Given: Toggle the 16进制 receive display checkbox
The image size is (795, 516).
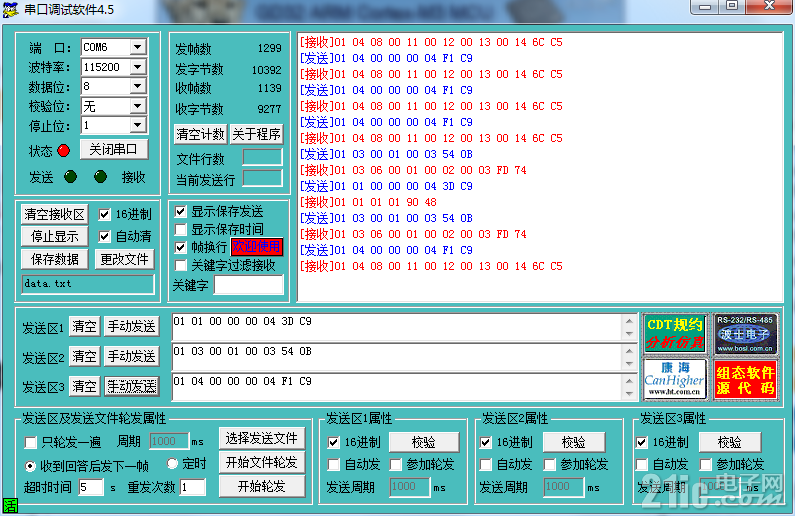Looking at the screenshot, I should [104, 214].
